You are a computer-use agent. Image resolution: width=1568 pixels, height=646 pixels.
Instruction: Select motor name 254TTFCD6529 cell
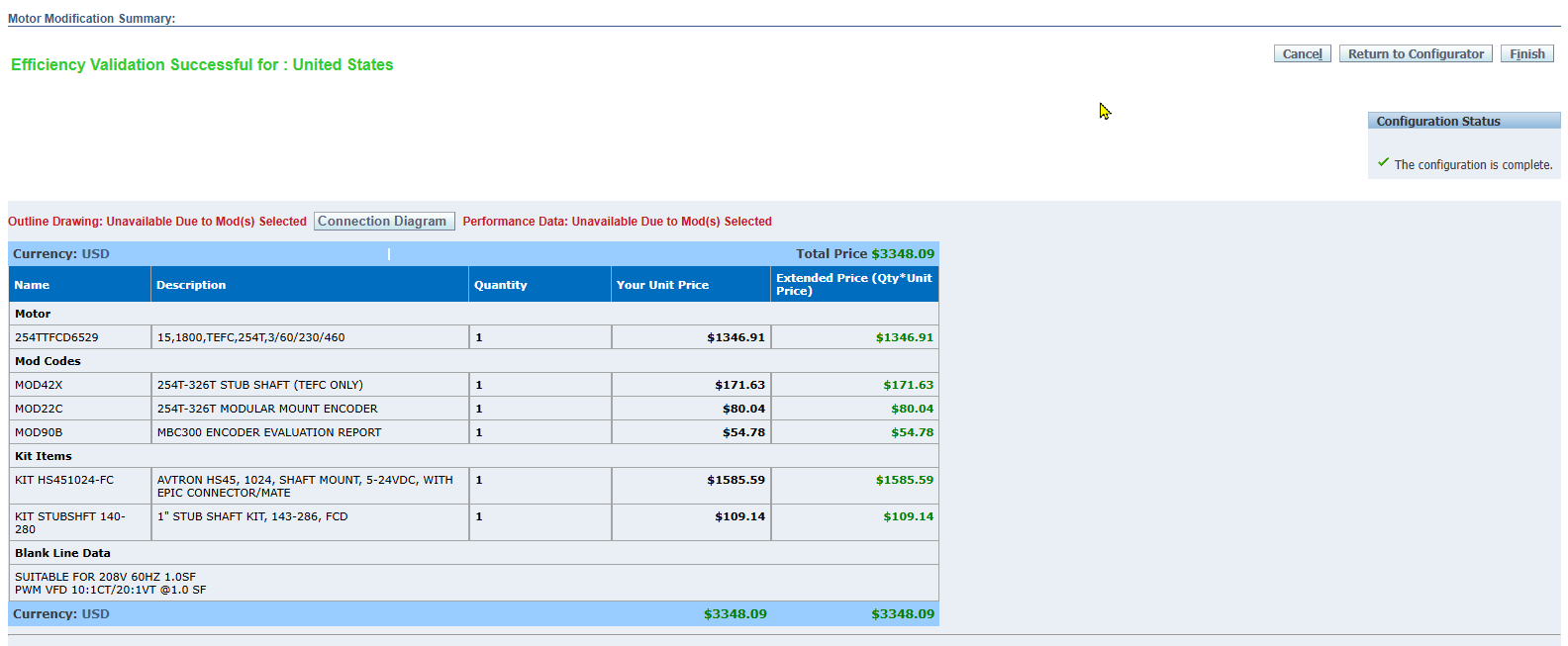point(56,337)
